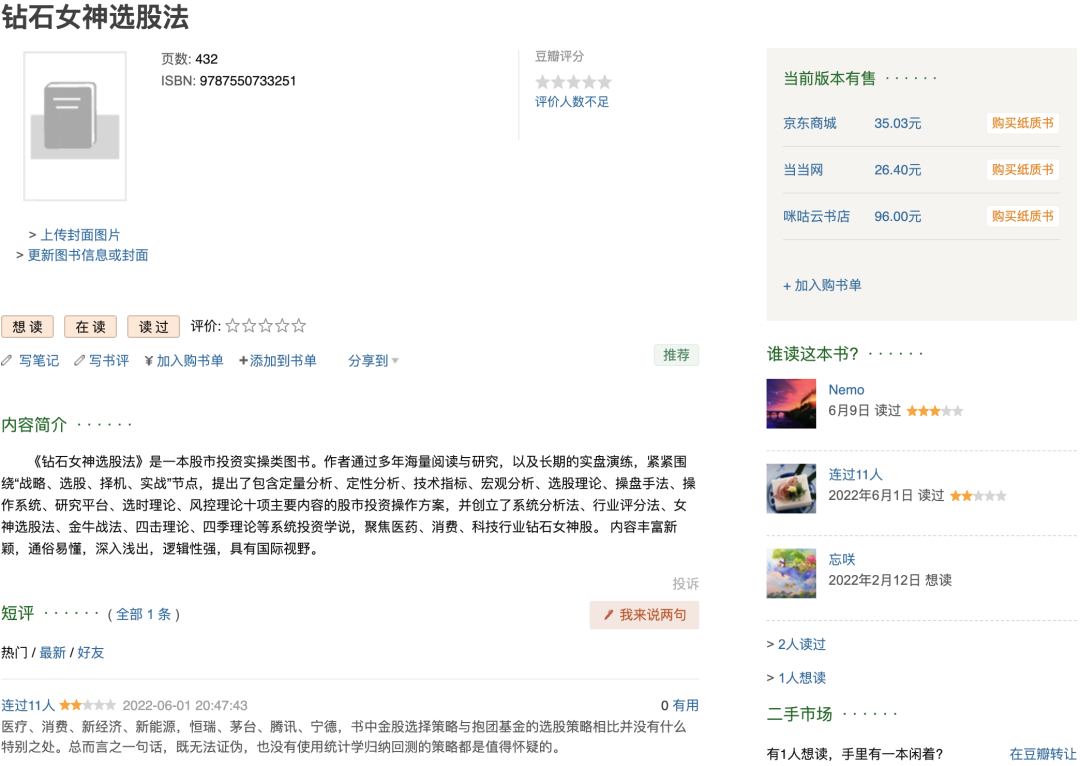Expand the 分享到 dropdown
1080x766 pixels.
pyautogui.click(x=373, y=361)
